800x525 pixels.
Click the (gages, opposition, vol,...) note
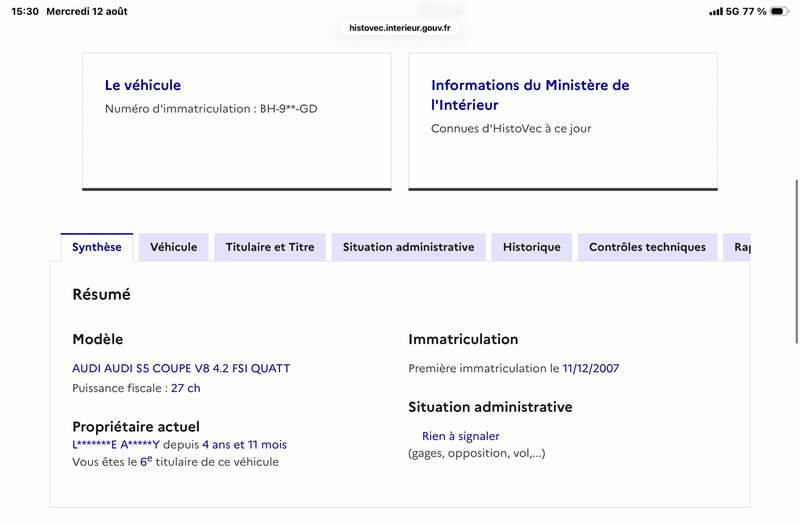(477, 453)
